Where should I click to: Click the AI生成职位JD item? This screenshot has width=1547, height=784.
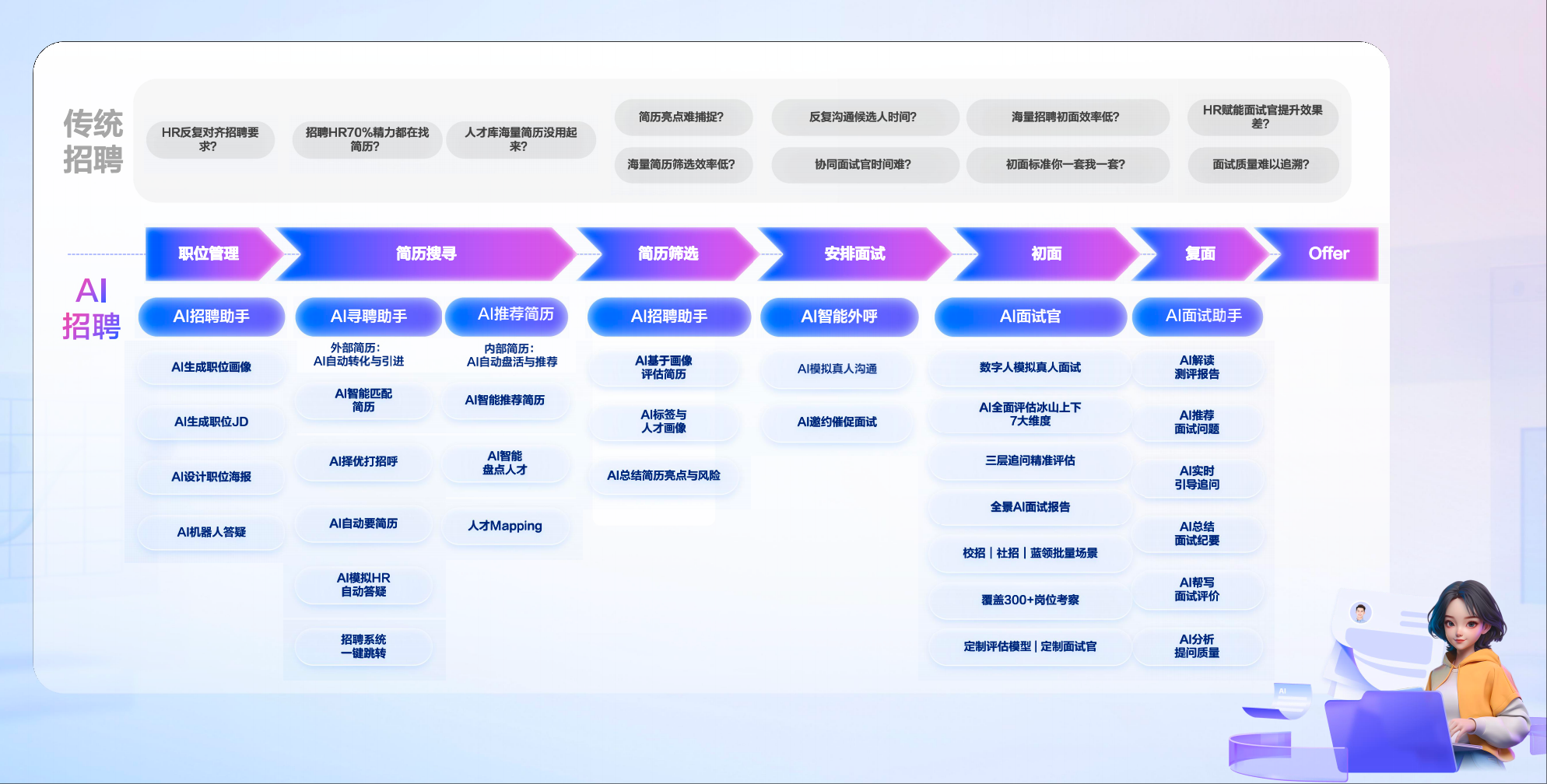point(211,422)
